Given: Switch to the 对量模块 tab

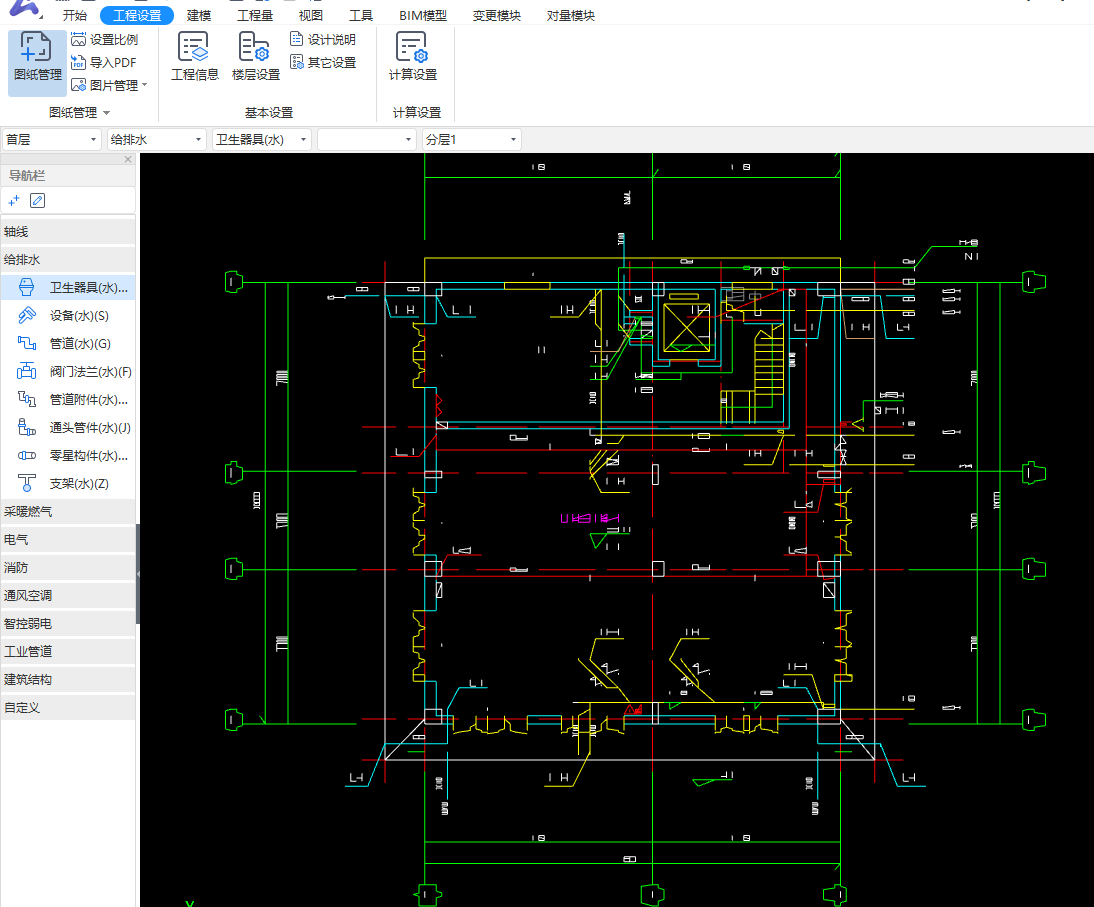Looking at the screenshot, I should pos(571,15).
